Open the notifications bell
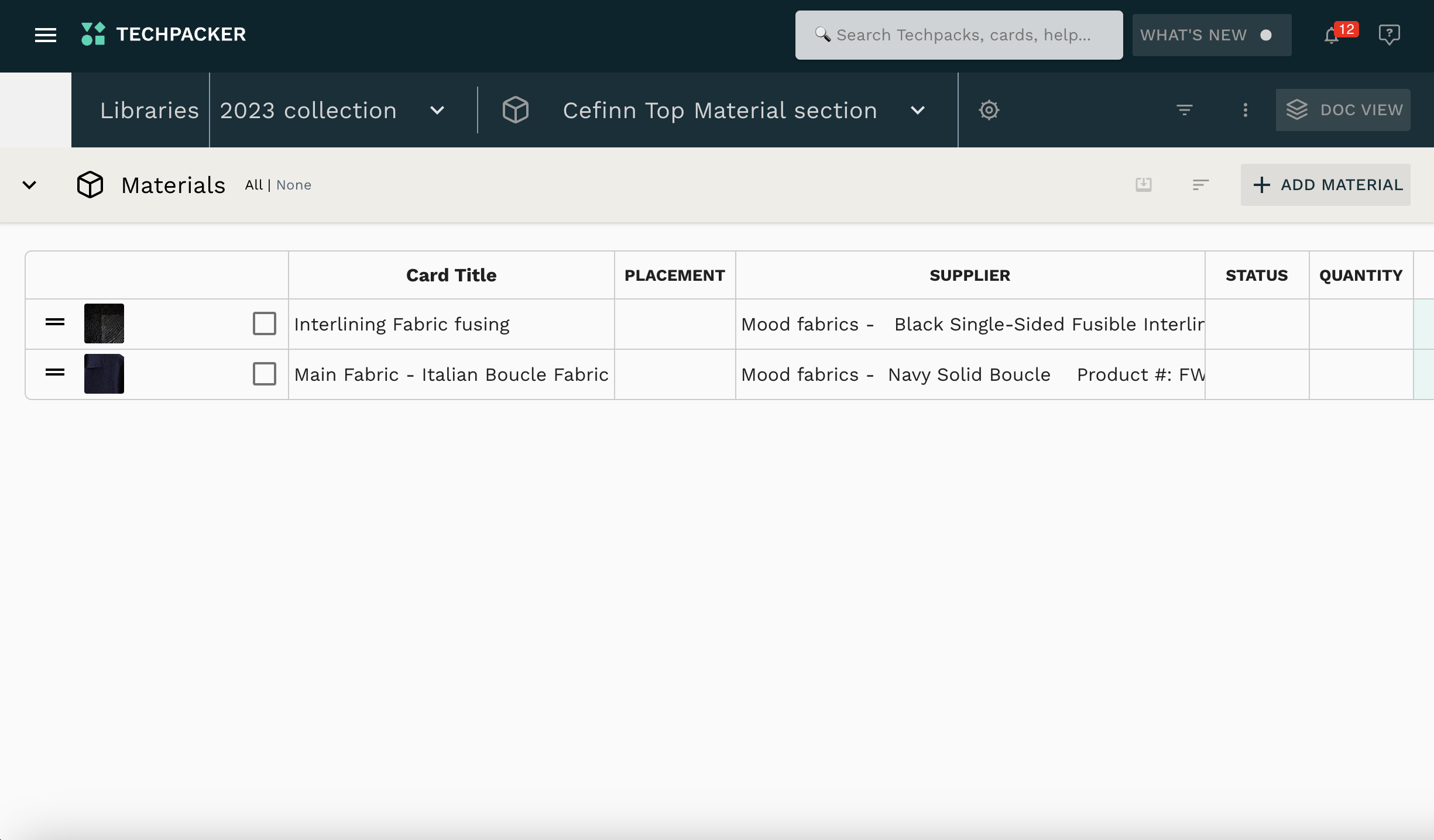 (1331, 36)
